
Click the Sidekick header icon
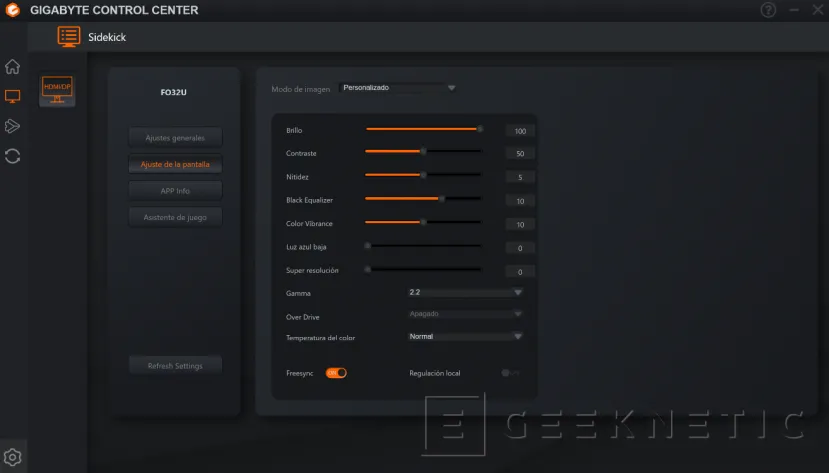coord(69,37)
